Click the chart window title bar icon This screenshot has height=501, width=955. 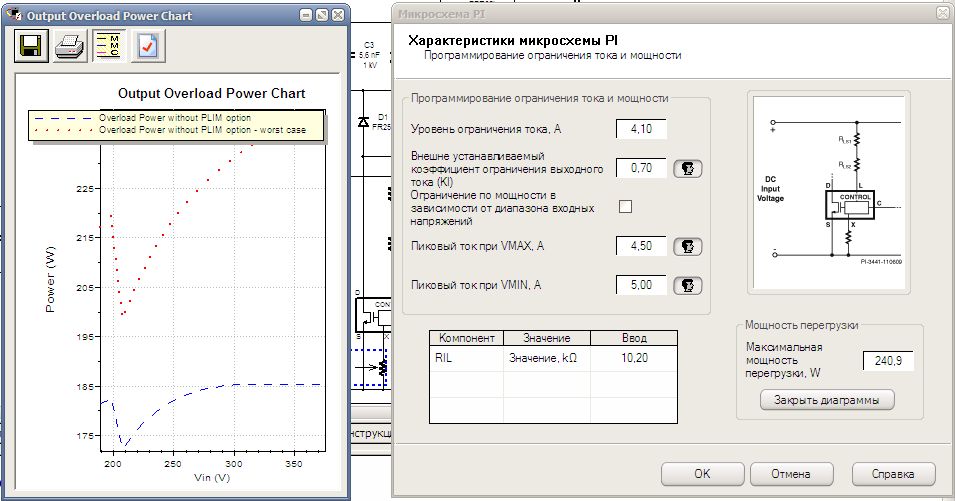(13, 16)
